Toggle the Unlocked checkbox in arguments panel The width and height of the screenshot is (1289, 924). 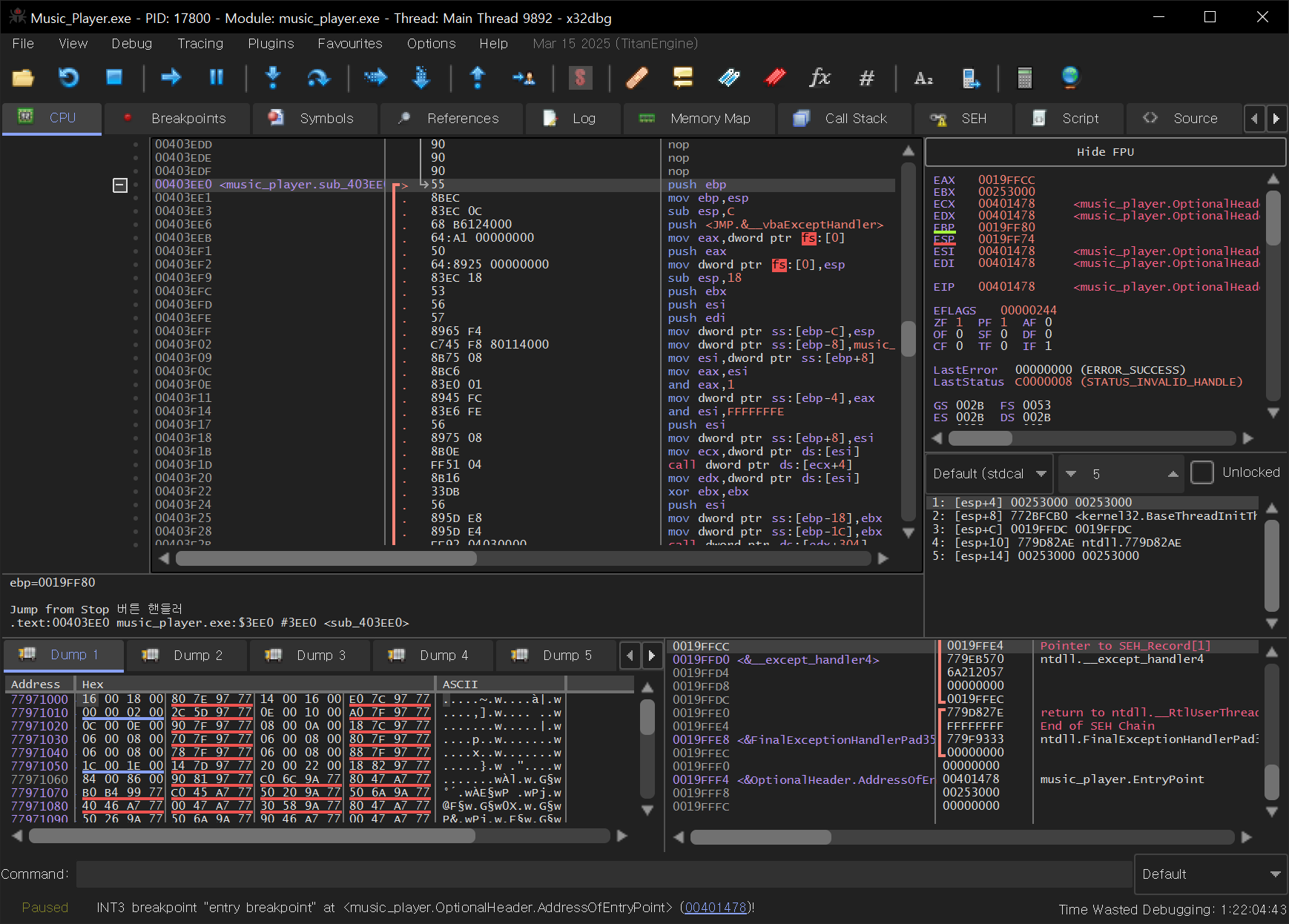[x=1201, y=472]
